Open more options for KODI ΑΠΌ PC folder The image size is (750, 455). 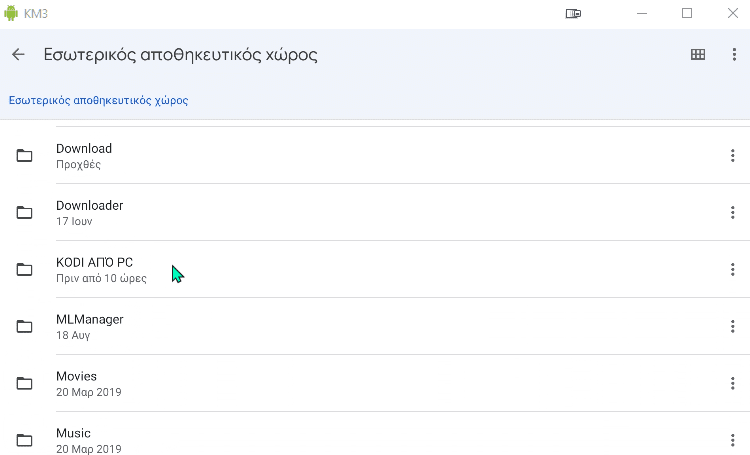pyautogui.click(x=732, y=269)
